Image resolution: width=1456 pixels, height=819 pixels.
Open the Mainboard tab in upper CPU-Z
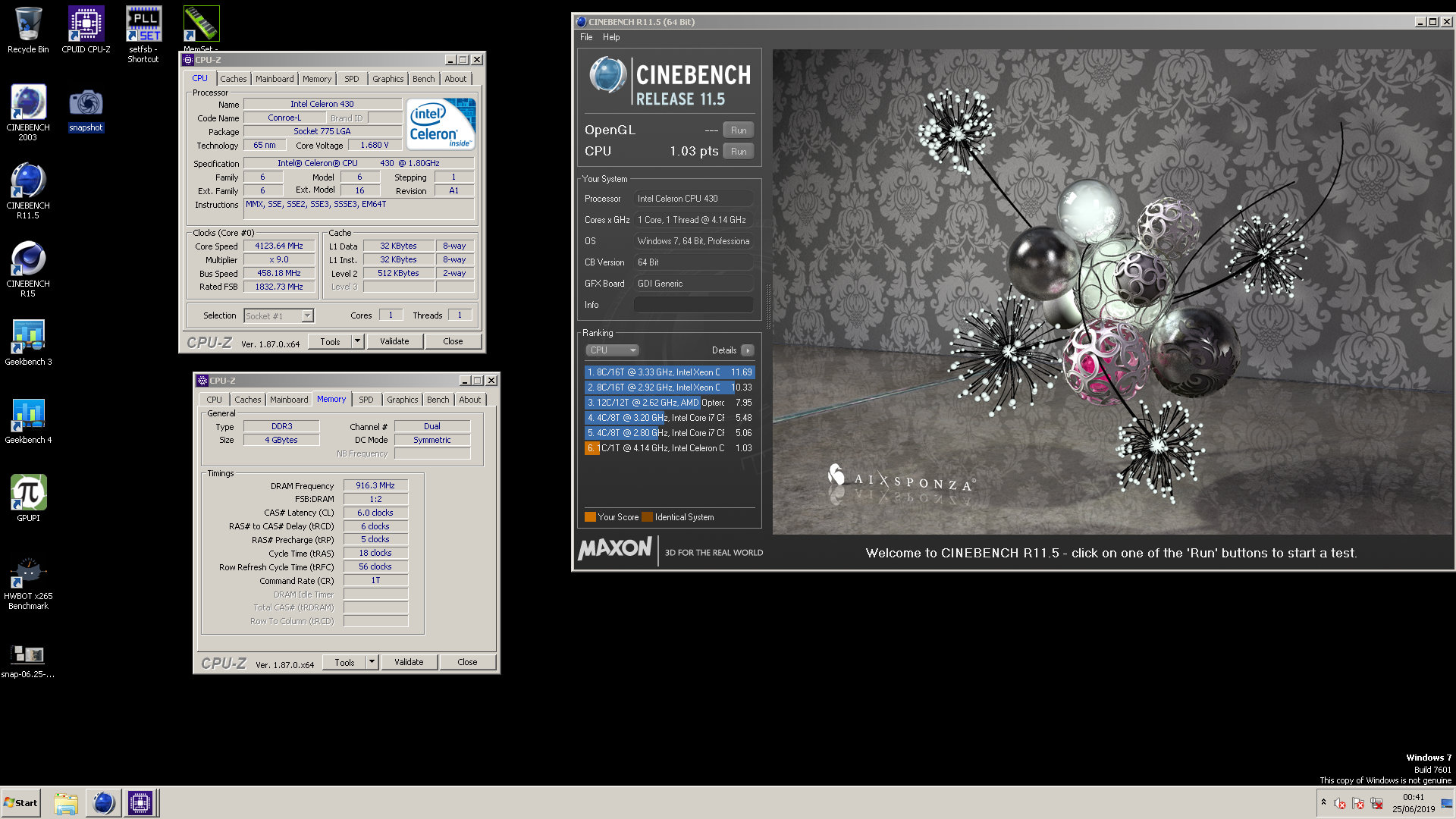(274, 79)
